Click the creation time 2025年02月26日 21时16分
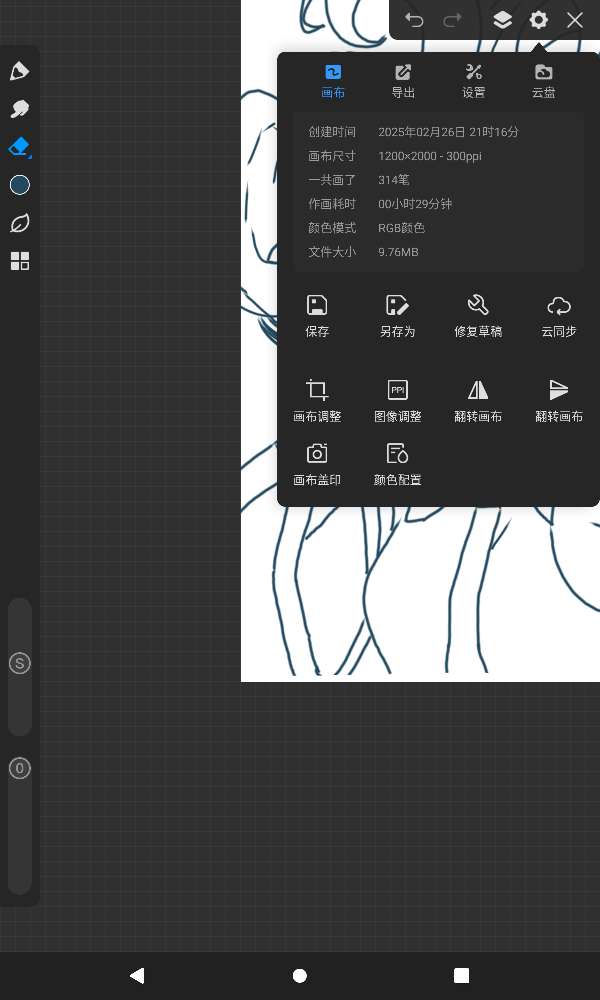Viewport: 600px width, 1000px height. pyautogui.click(x=448, y=132)
